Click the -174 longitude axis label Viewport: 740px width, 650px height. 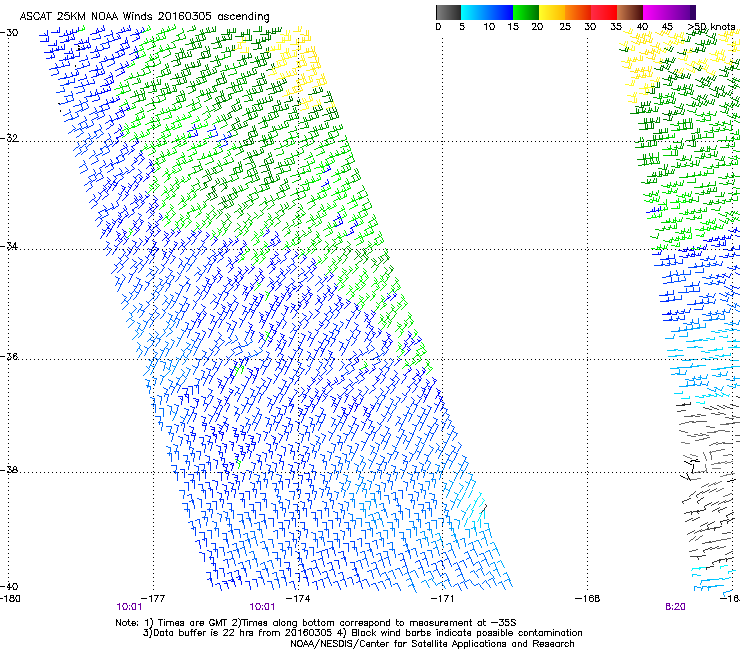pyautogui.click(x=298, y=598)
